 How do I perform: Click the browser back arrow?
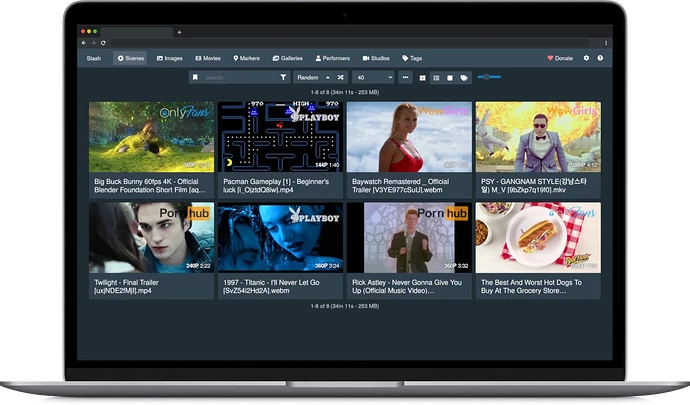click(x=84, y=43)
